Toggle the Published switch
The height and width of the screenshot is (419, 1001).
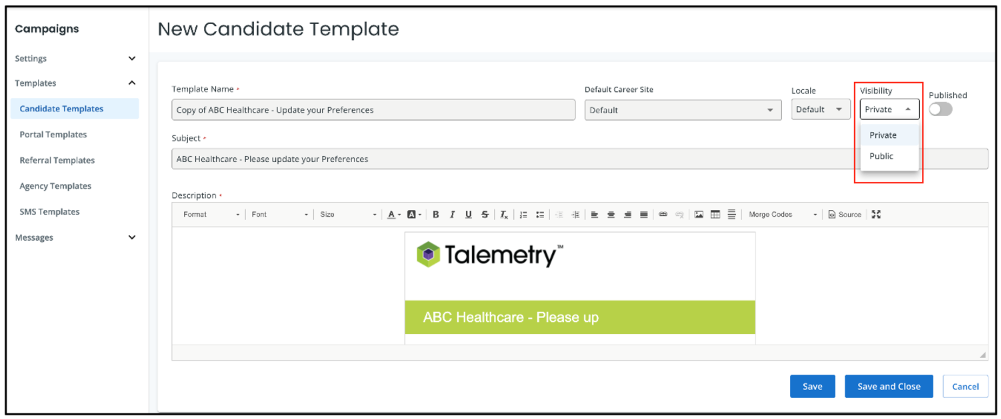pos(940,110)
